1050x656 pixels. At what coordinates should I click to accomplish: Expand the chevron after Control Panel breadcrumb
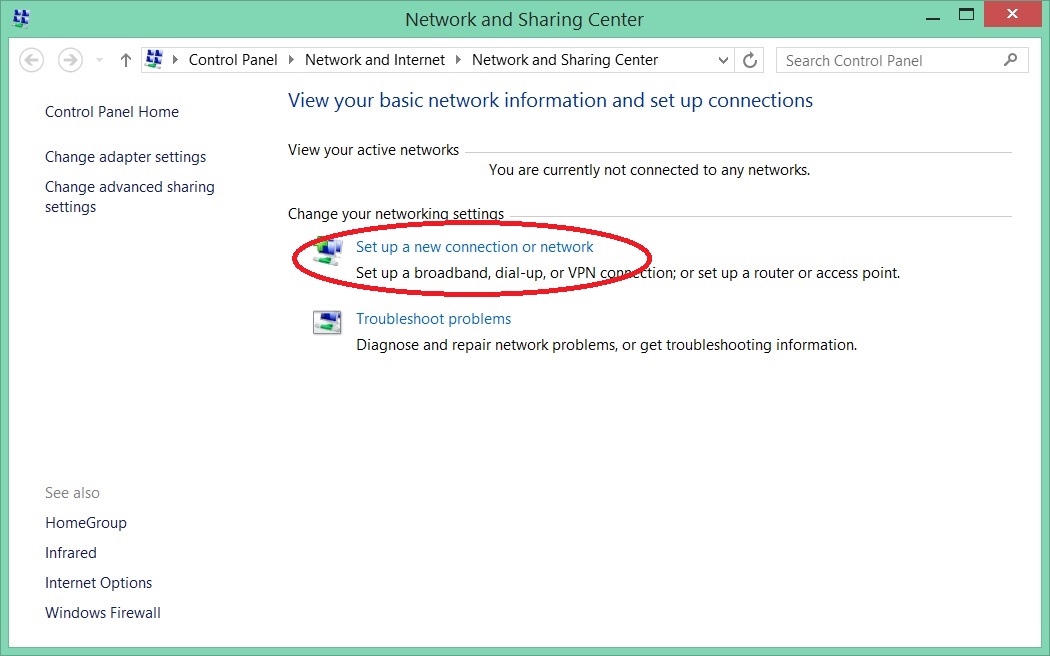pyautogui.click(x=292, y=60)
